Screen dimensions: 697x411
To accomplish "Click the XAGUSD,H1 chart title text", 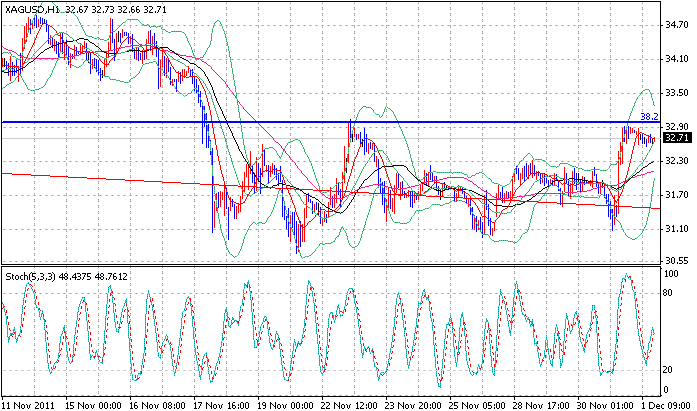I will pos(33,8).
